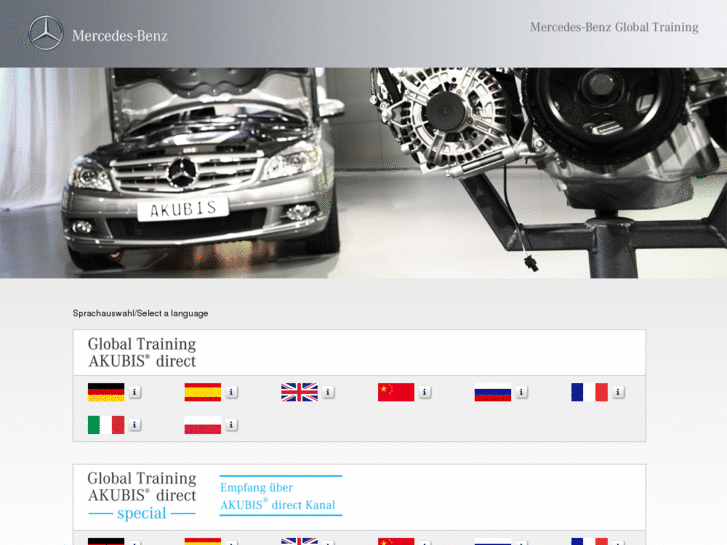Image resolution: width=727 pixels, height=545 pixels.
Task: Click the AKUBIS car banner image
Action: 364,173
